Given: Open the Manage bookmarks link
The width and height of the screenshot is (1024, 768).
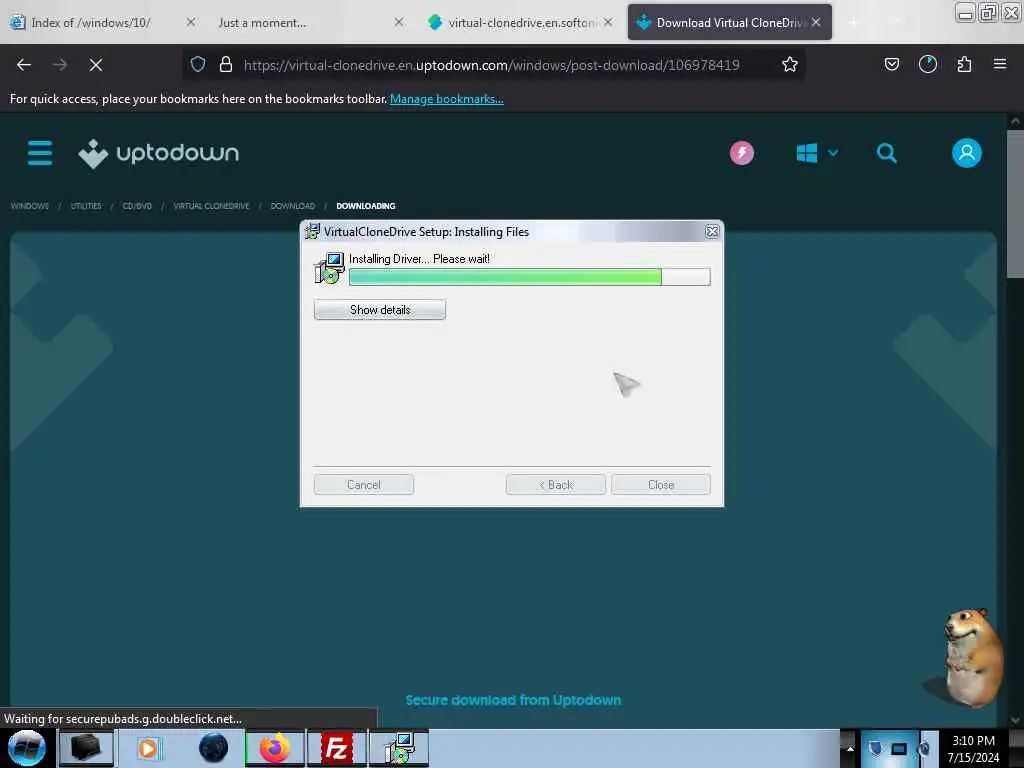Looking at the screenshot, I should pos(447,99).
